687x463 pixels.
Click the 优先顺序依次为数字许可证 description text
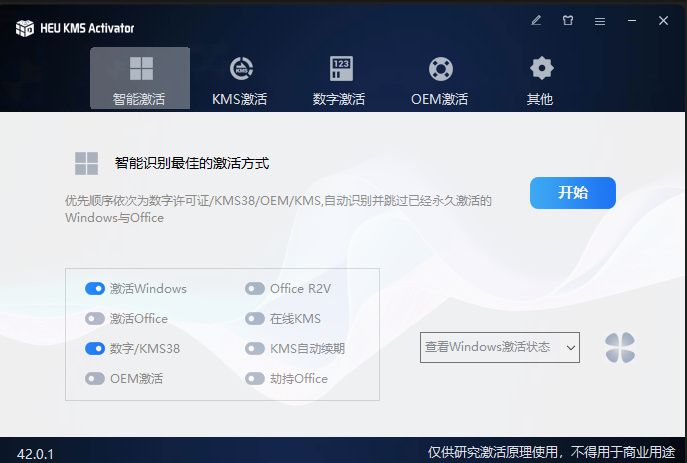point(279,209)
